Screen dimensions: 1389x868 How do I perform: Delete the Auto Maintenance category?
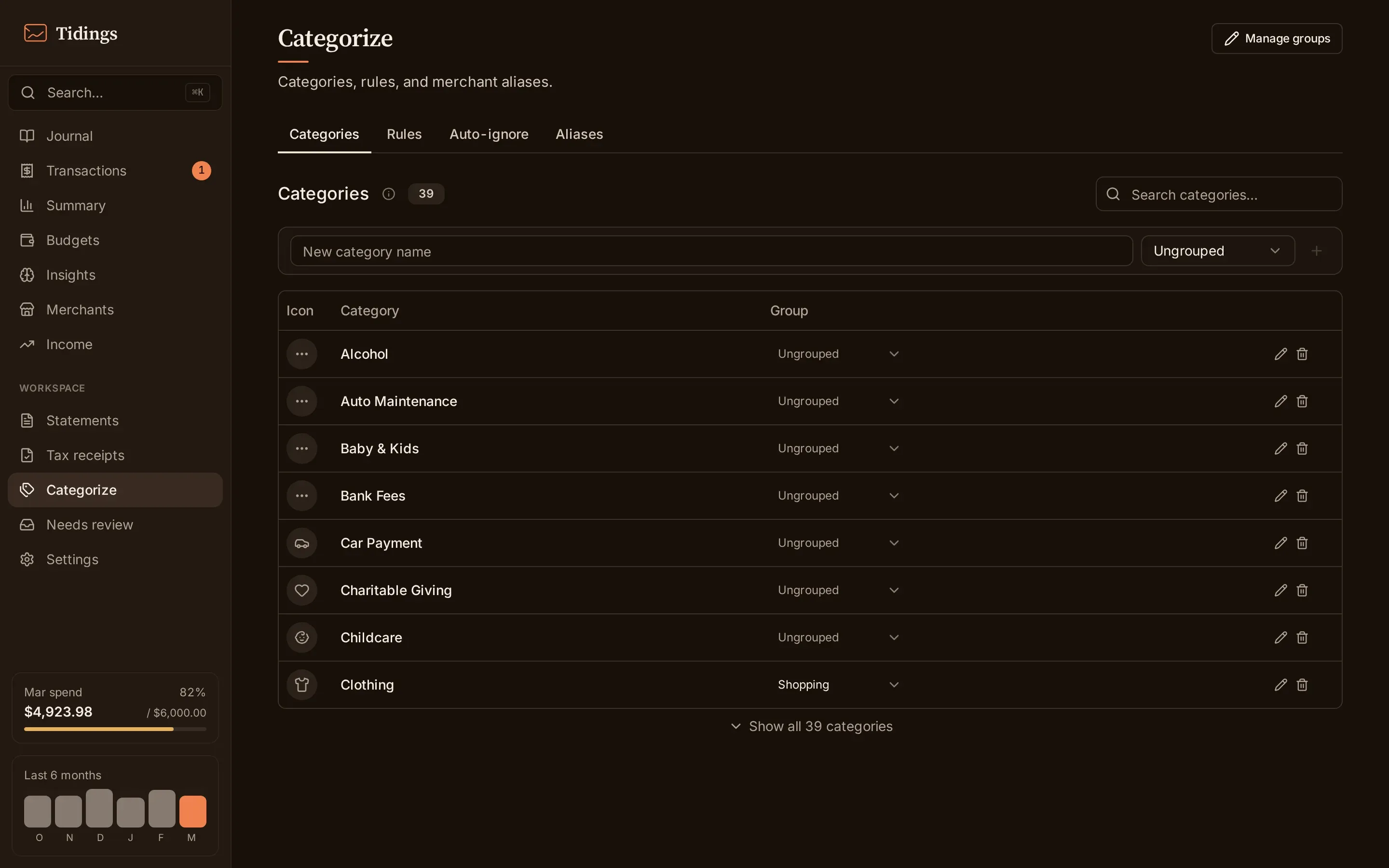tap(1302, 401)
